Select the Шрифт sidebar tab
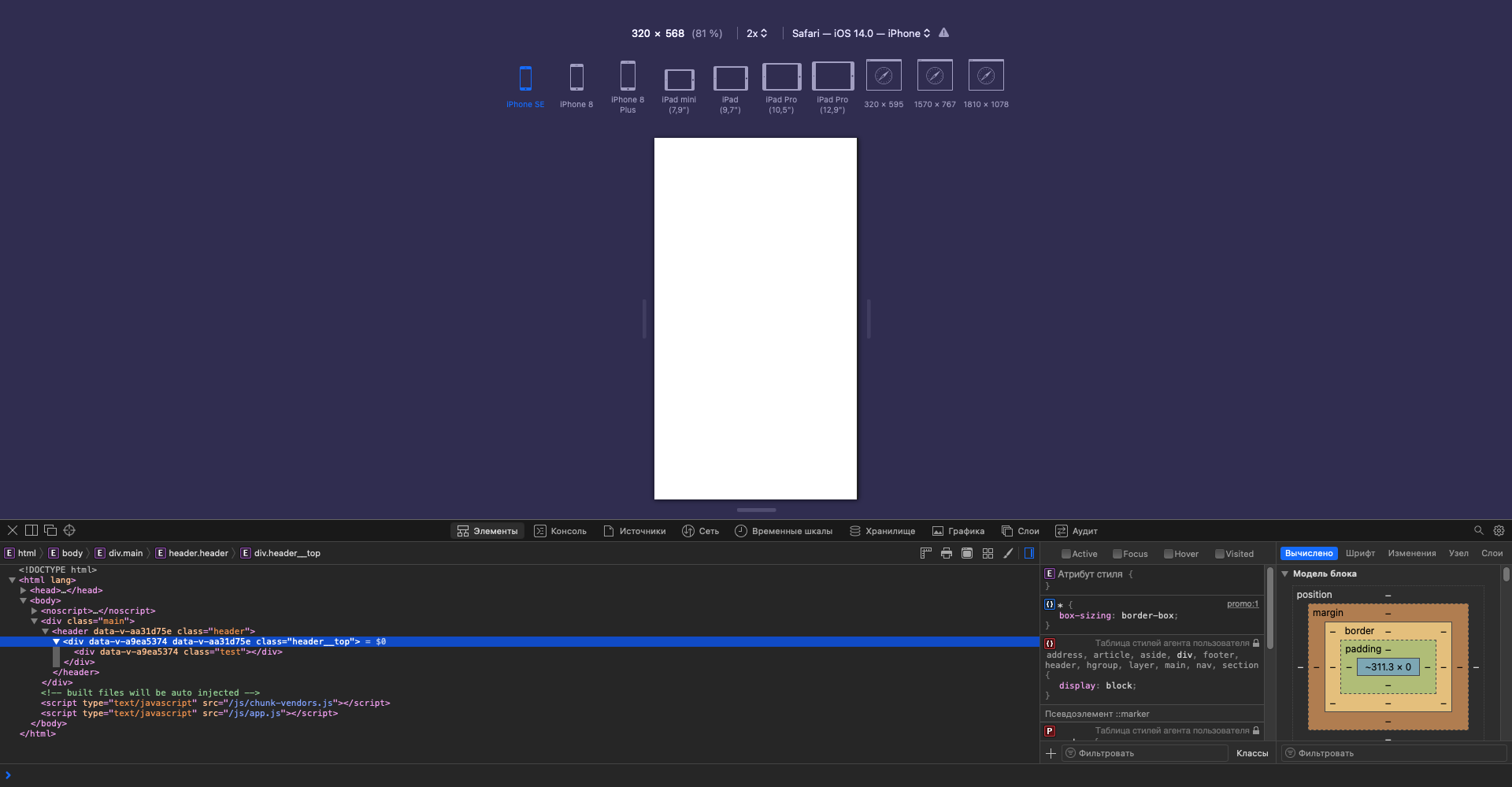 point(1360,553)
